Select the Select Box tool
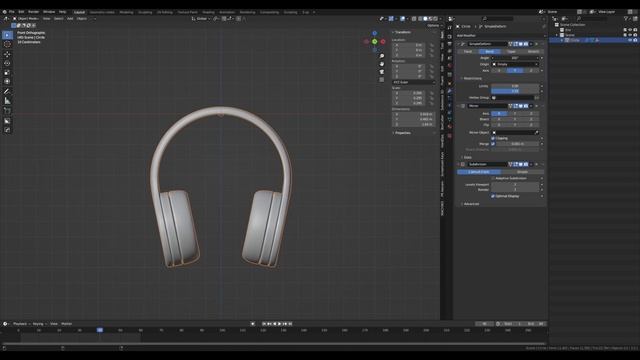The image size is (640, 360). pyautogui.click(x=7, y=35)
